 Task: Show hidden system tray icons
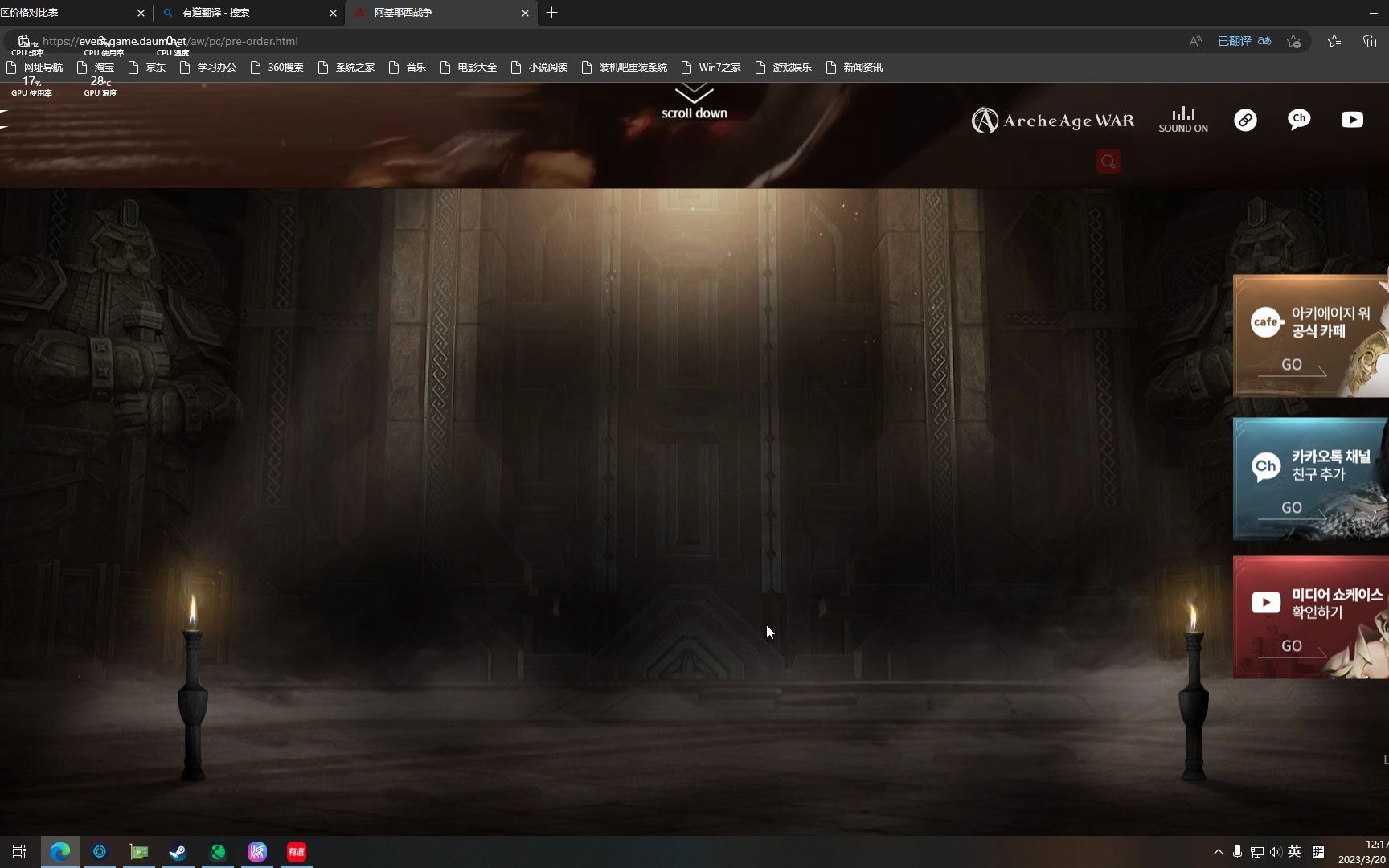[x=1219, y=852]
